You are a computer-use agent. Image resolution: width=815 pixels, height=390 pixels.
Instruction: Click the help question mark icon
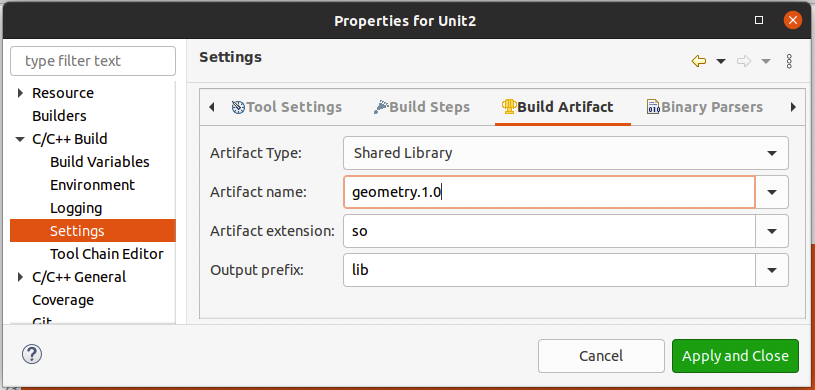[32, 355]
